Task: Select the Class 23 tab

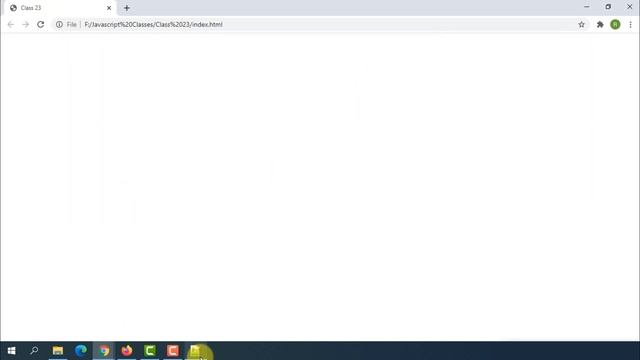Action: (60, 8)
